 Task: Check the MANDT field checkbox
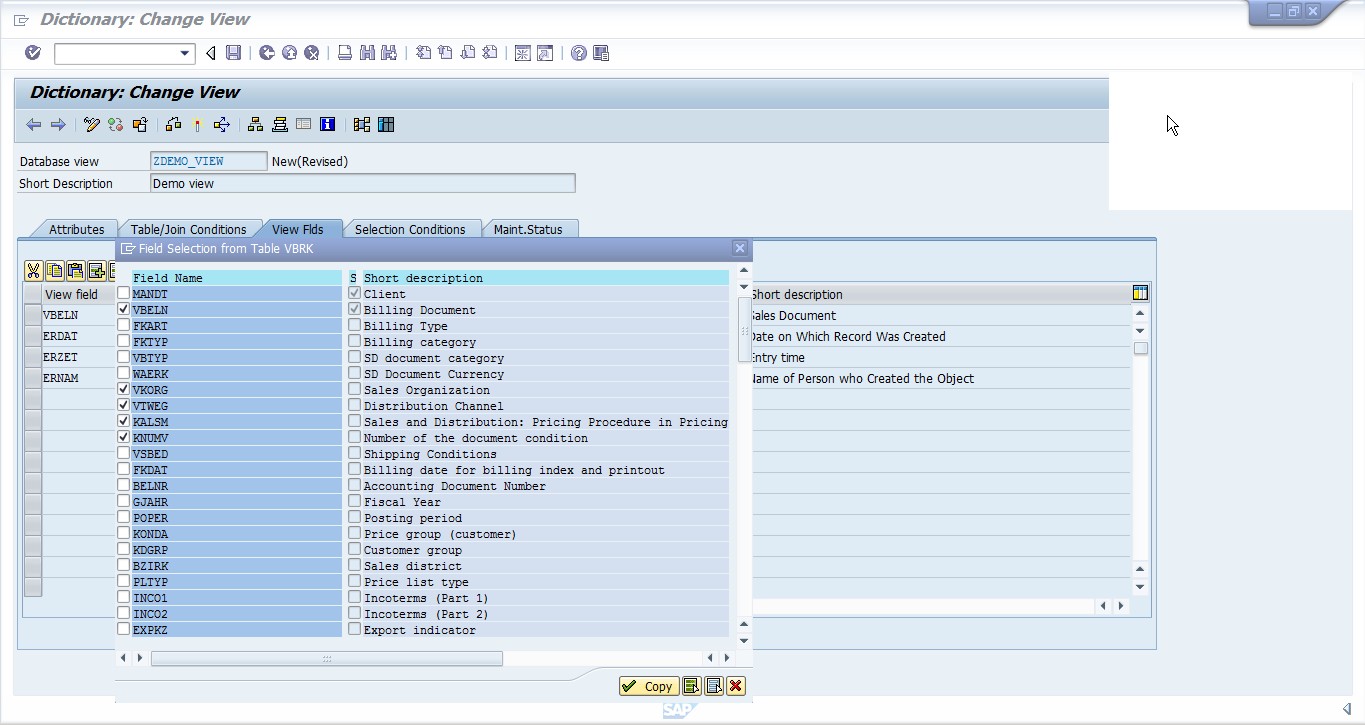[x=122, y=293]
